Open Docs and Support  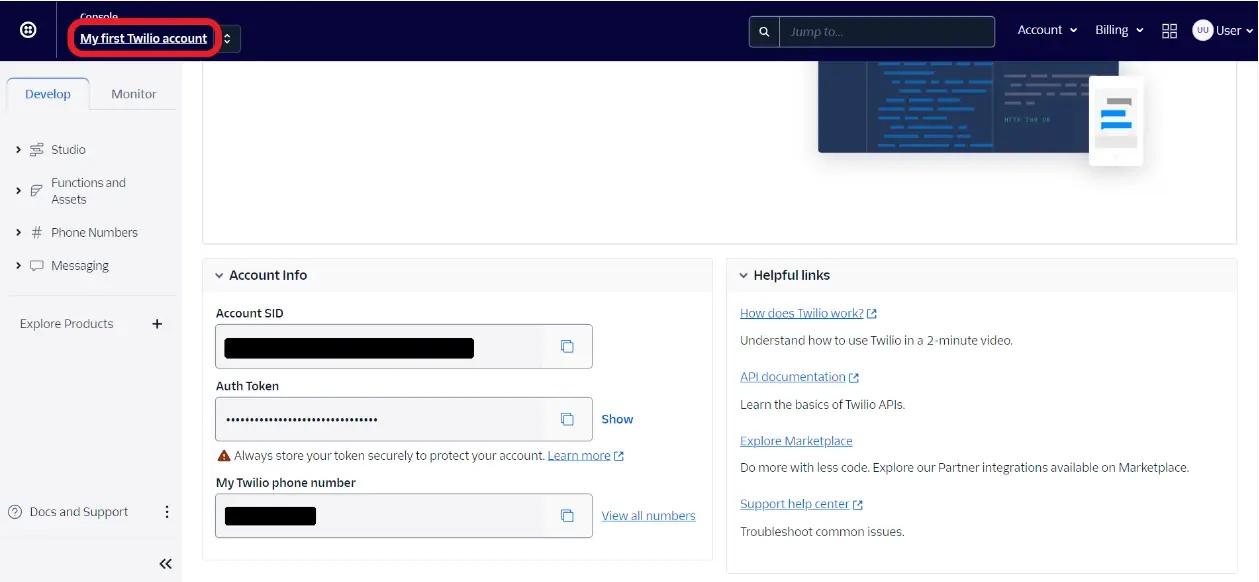click(x=79, y=512)
